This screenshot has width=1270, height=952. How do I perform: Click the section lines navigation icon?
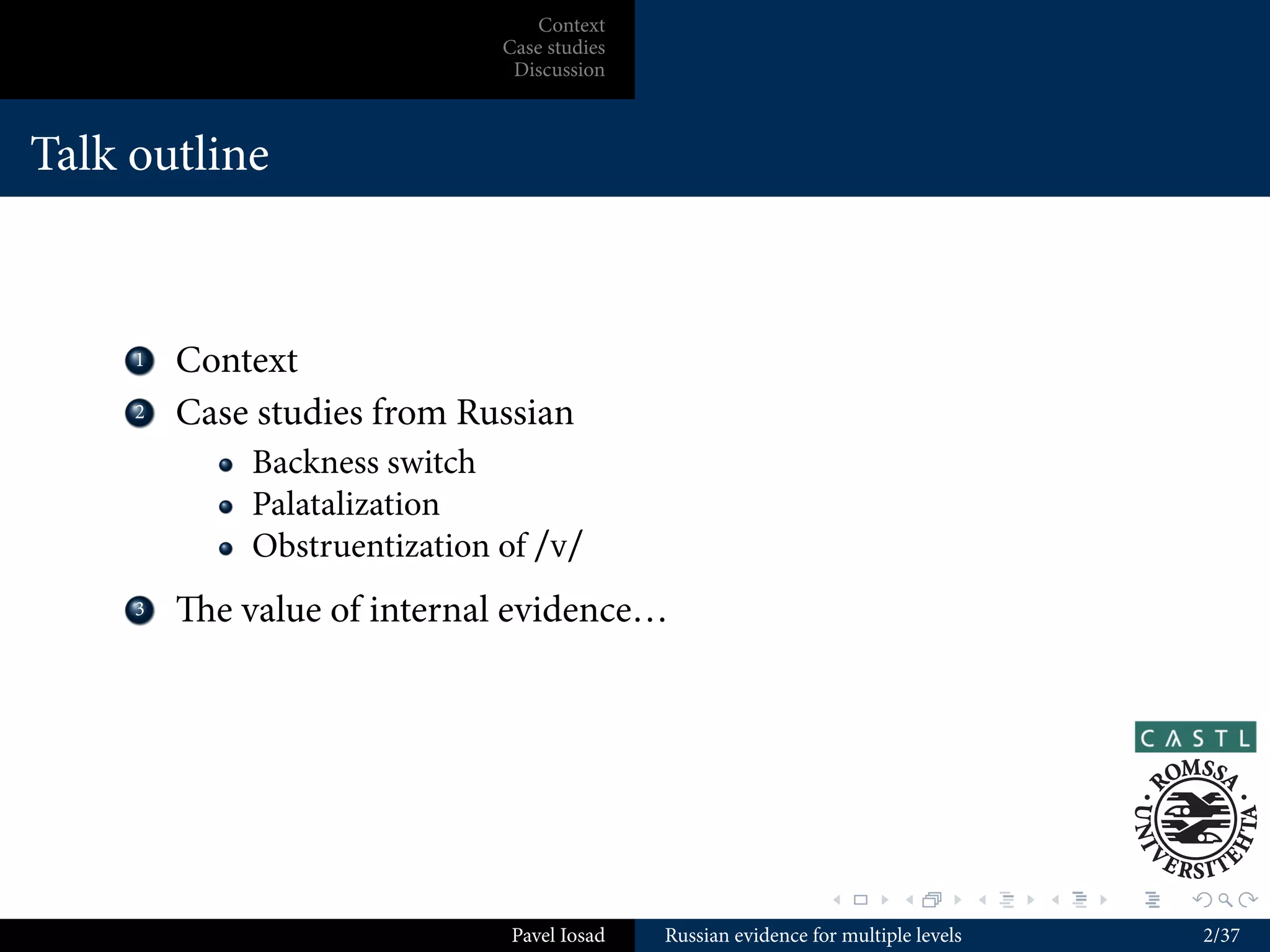point(1080,900)
